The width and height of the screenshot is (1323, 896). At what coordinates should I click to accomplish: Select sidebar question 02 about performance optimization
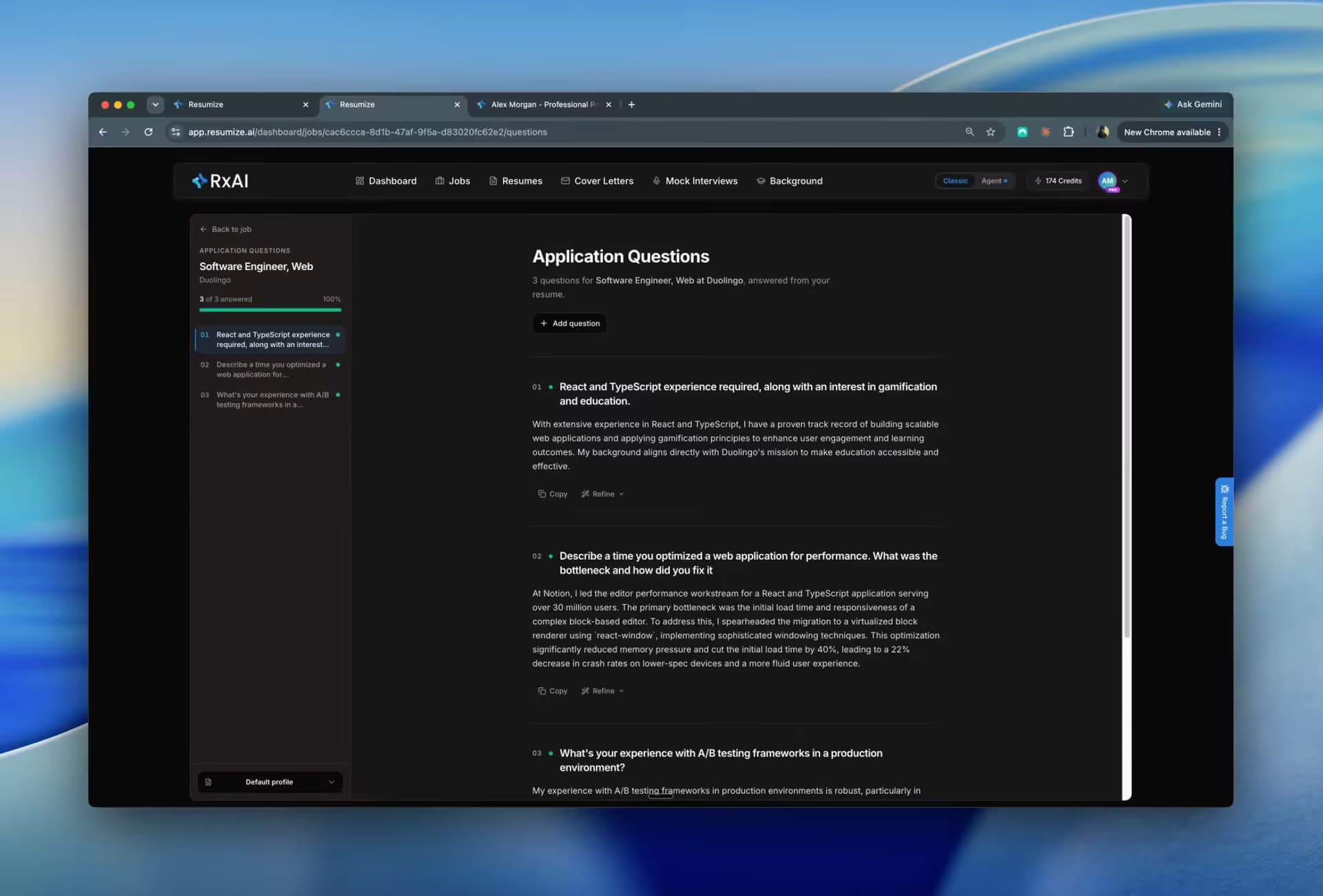click(x=269, y=370)
